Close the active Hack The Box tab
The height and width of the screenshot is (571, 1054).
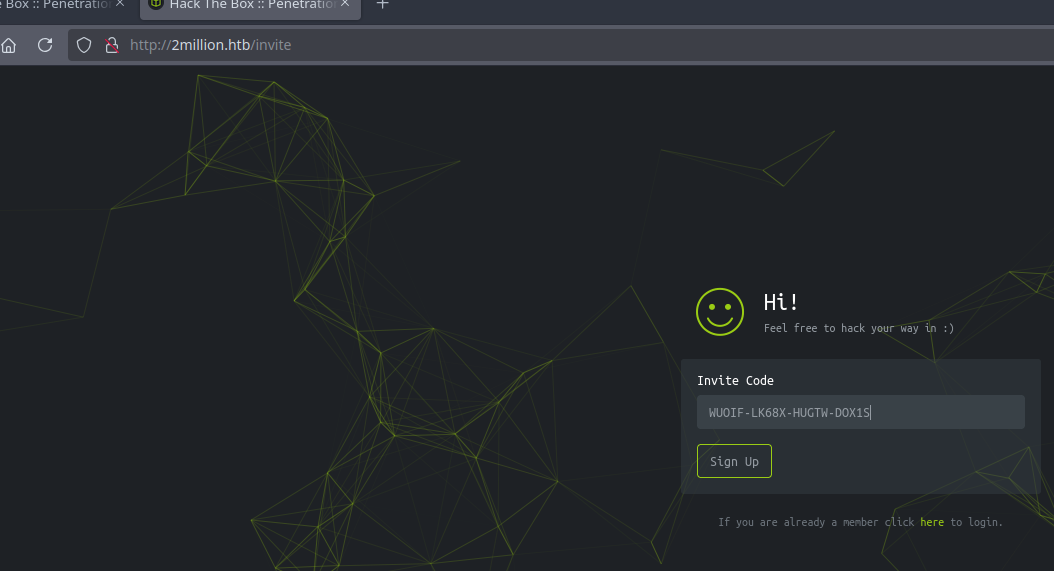[x=347, y=5]
